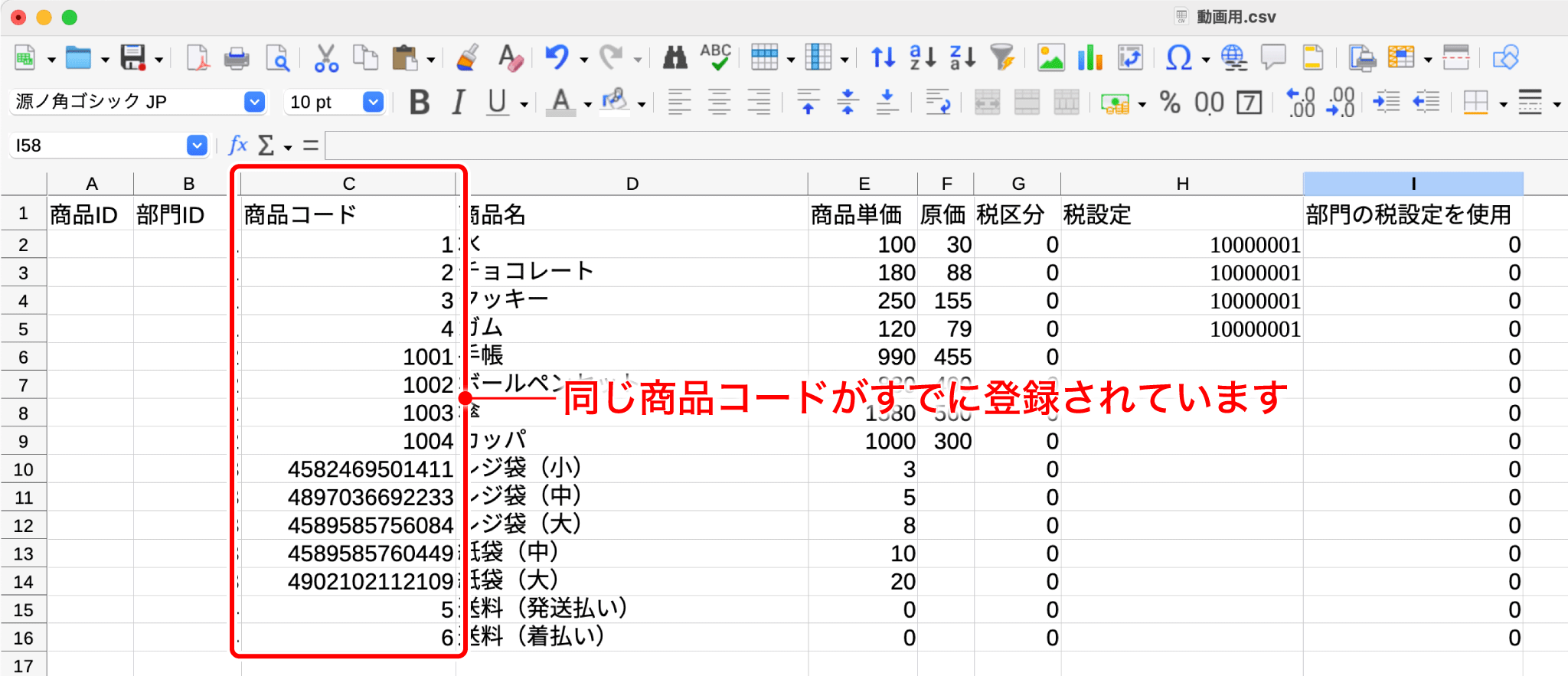The width and height of the screenshot is (1568, 676).
Task: Click the 商品コード header cell
Action: click(x=348, y=214)
